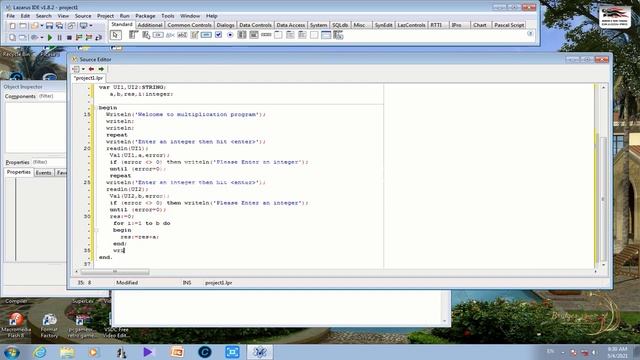Switch to the SynEdit palette tab

tap(383, 25)
